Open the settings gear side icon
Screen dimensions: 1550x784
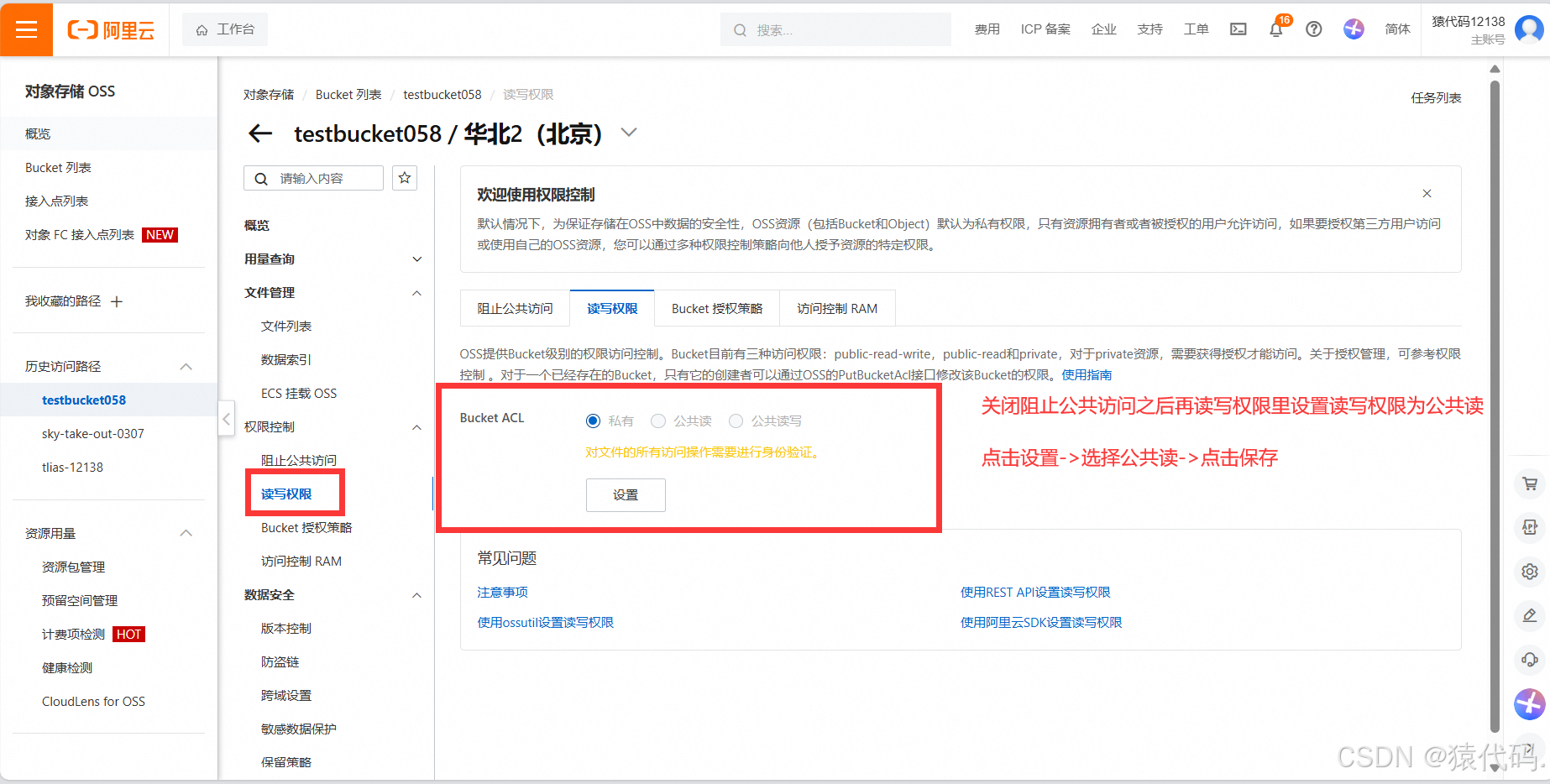[x=1530, y=572]
